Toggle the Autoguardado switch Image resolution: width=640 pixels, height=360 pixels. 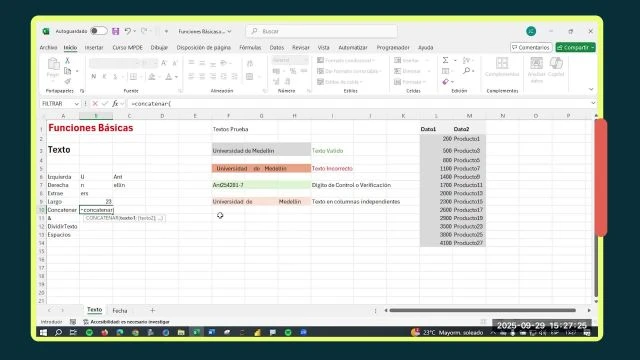[98, 31]
